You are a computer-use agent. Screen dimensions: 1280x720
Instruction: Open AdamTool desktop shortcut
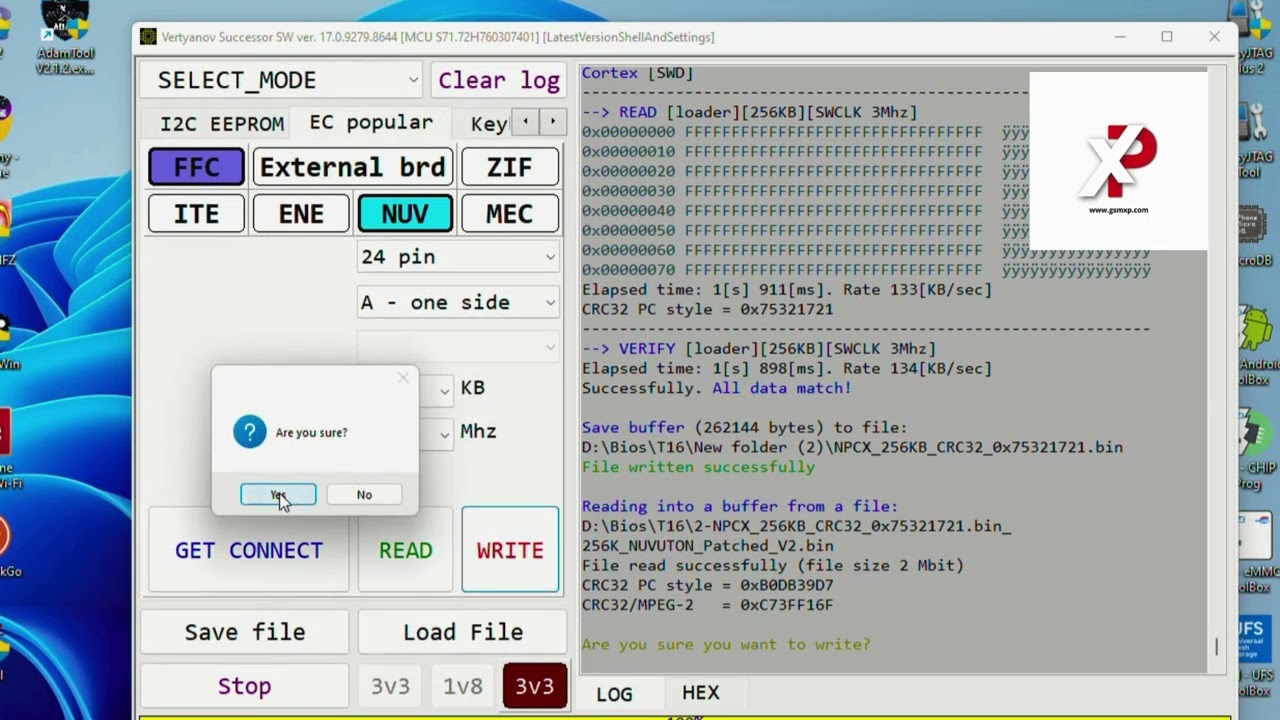point(64,38)
